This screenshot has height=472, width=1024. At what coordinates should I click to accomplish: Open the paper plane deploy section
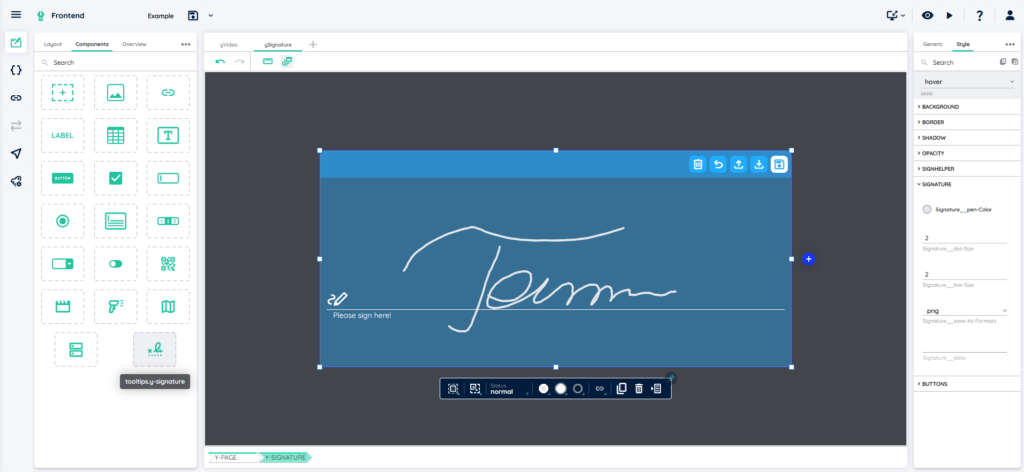click(x=16, y=153)
